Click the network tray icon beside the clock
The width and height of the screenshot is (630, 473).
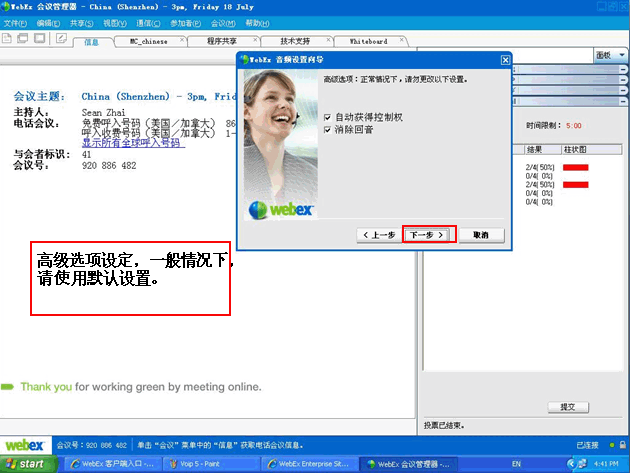(x=582, y=464)
